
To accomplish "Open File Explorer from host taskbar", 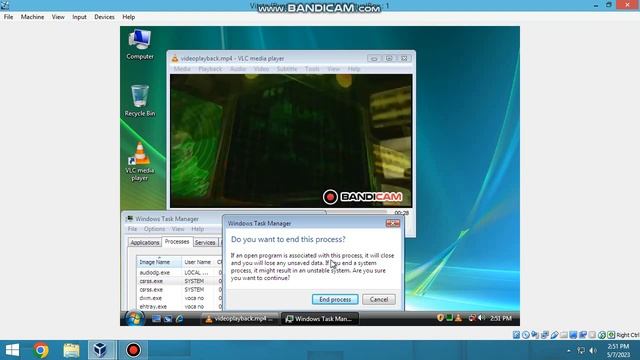I will click(x=71, y=350).
